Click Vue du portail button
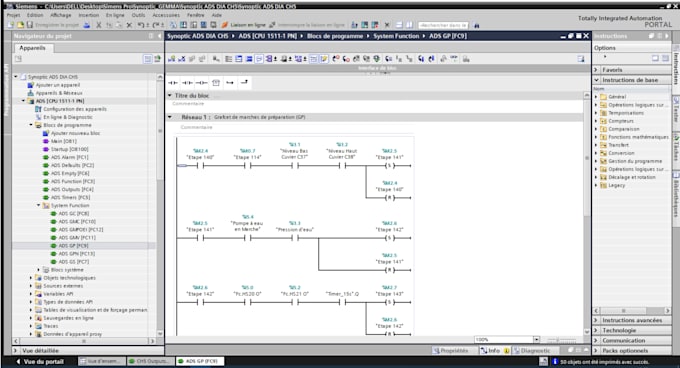 (40, 361)
